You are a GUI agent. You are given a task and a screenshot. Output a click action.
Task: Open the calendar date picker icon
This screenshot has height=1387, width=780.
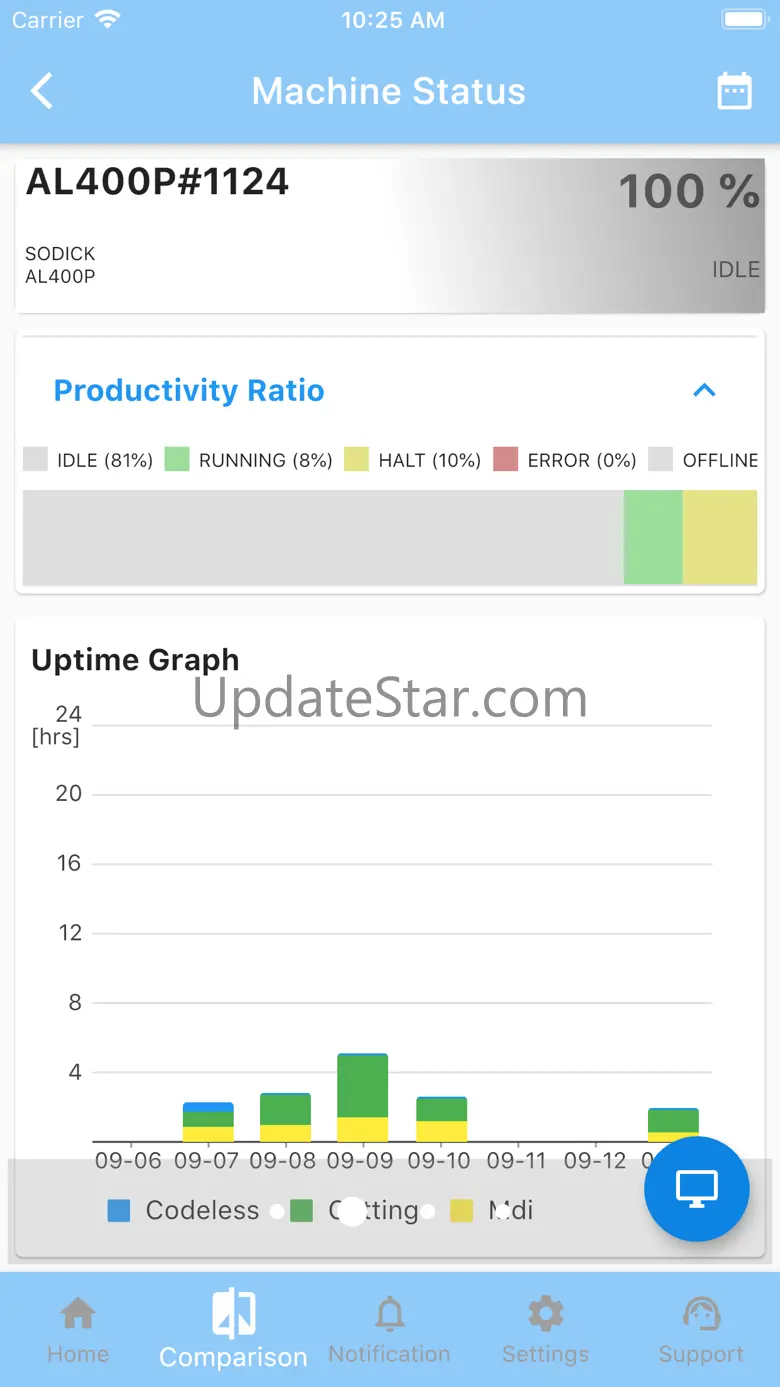click(x=735, y=91)
